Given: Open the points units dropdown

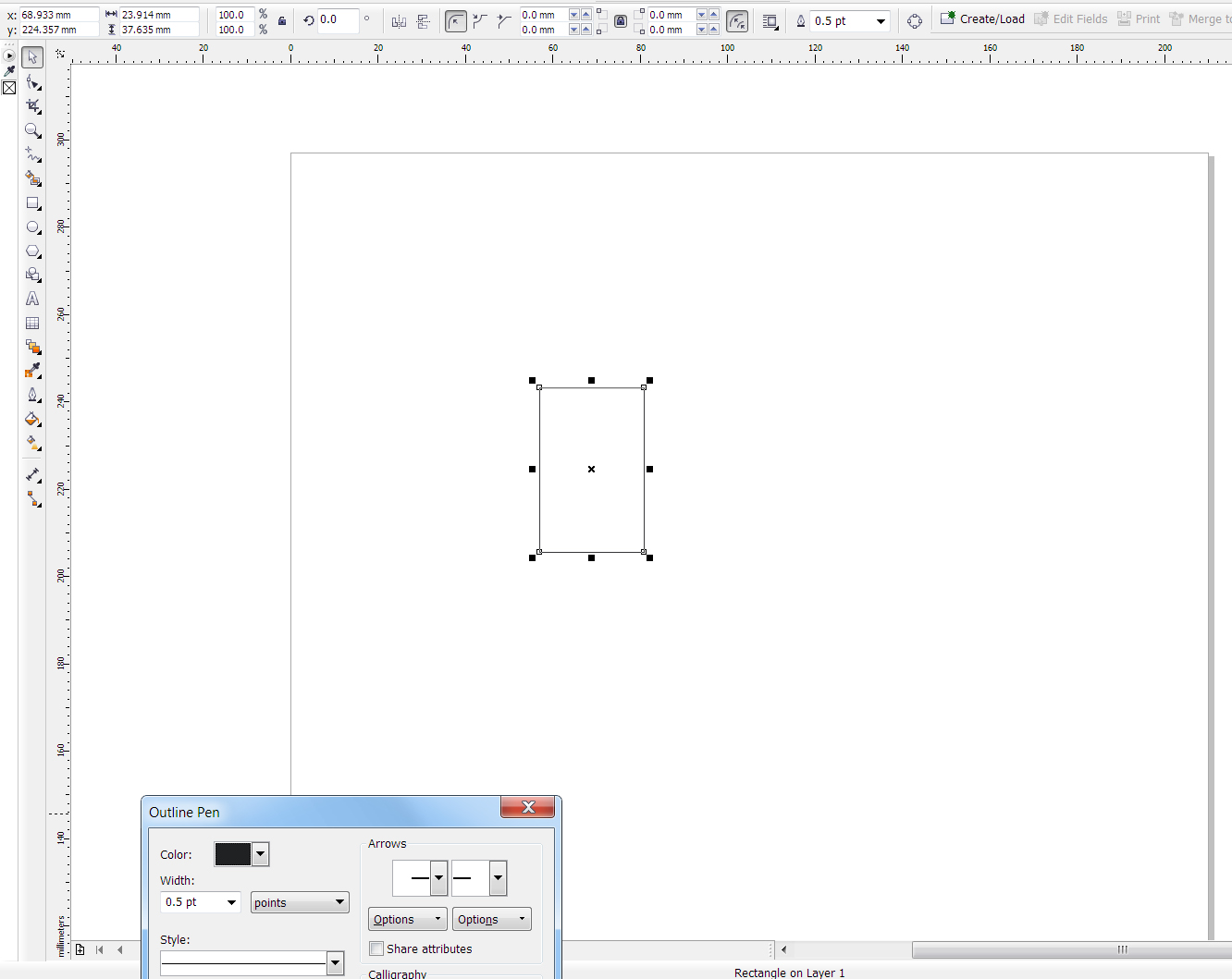Looking at the screenshot, I should point(300,902).
